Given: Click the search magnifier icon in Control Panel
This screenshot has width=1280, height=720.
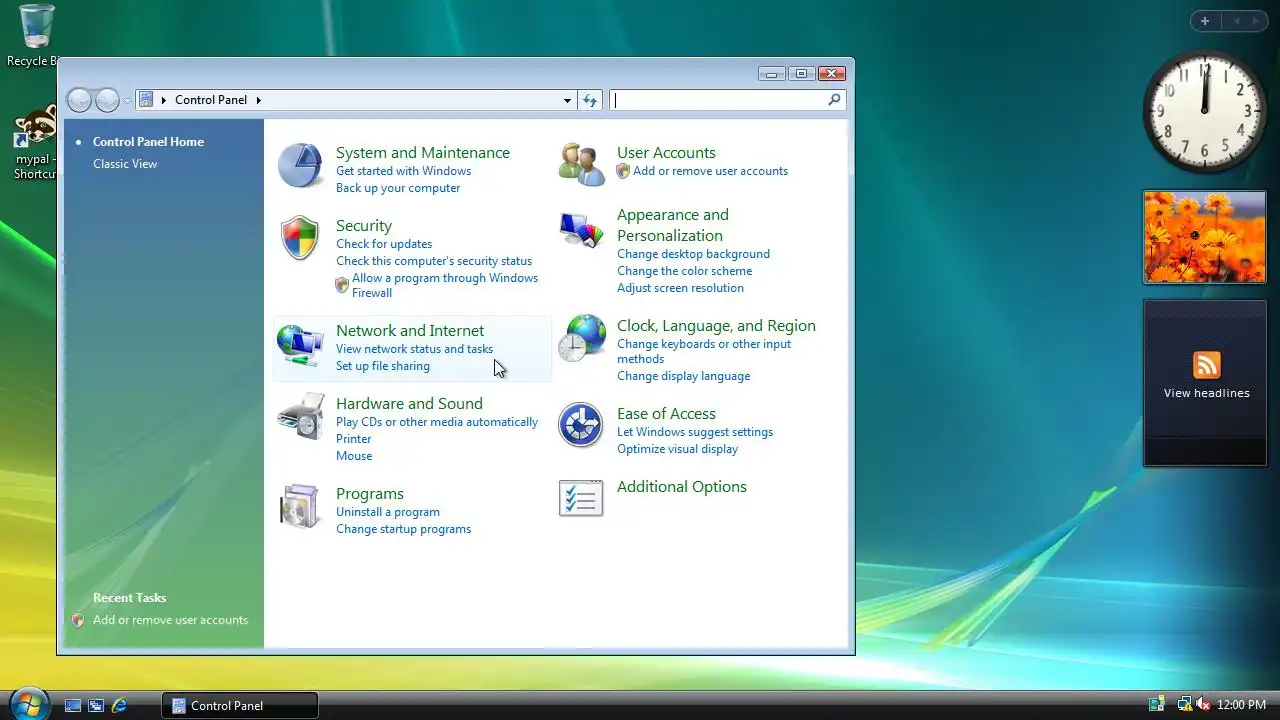Looking at the screenshot, I should coord(834,100).
